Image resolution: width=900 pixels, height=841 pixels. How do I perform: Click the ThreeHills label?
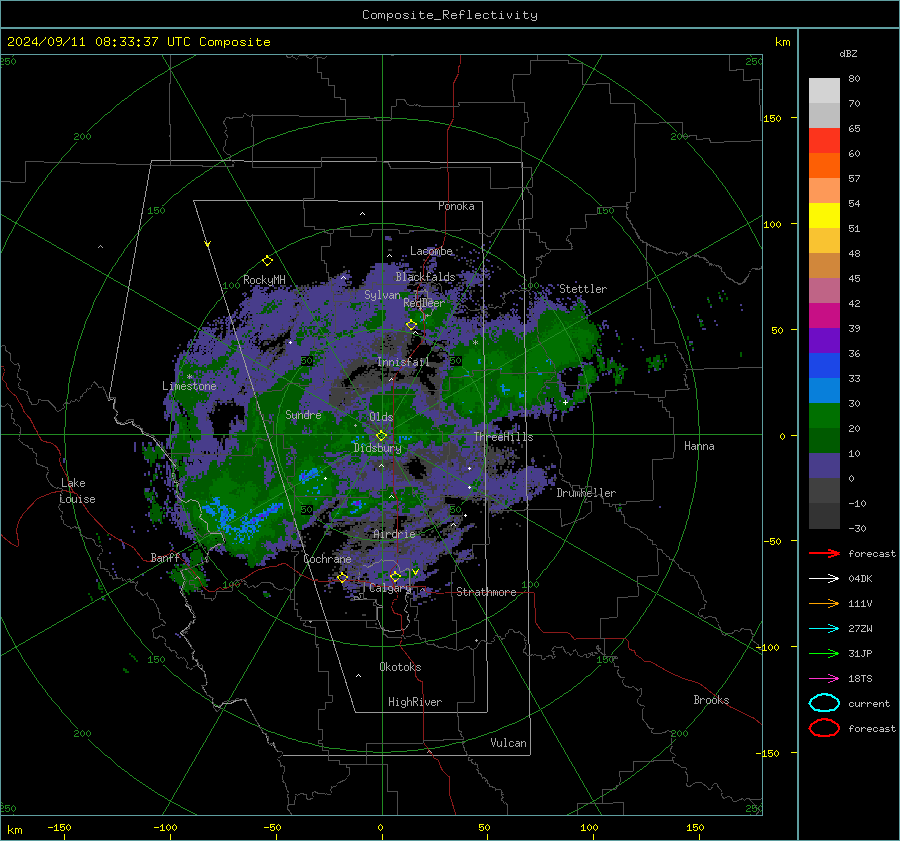point(503,437)
